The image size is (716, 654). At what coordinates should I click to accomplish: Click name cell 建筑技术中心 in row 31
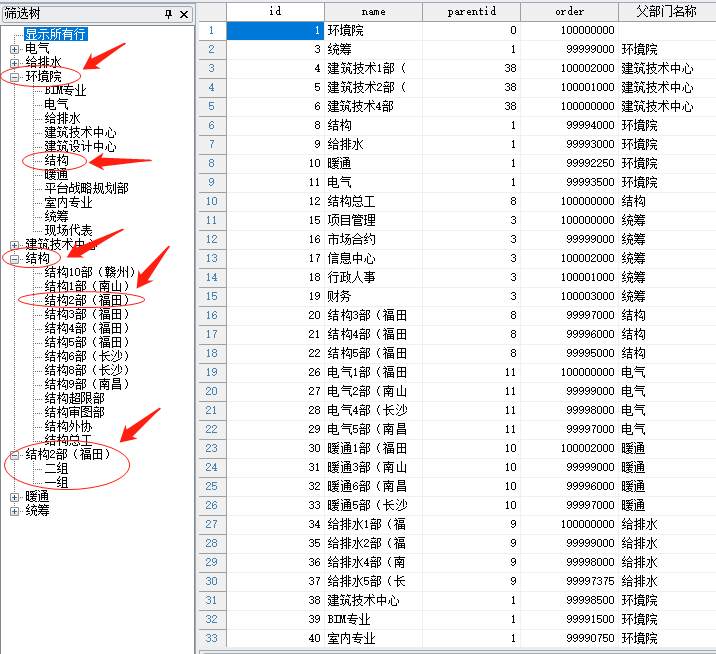374,601
